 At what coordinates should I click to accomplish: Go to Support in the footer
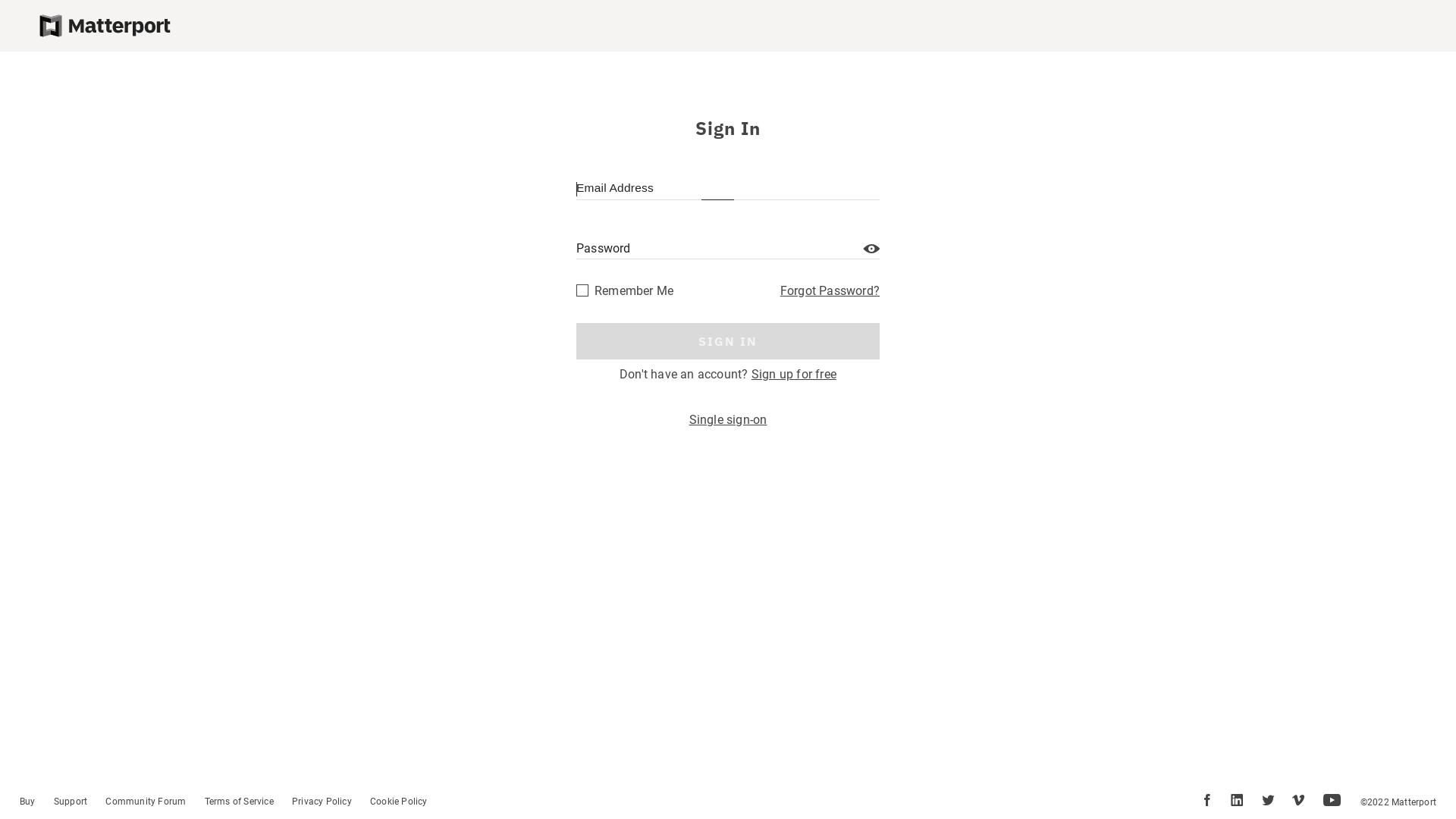pyautogui.click(x=71, y=802)
